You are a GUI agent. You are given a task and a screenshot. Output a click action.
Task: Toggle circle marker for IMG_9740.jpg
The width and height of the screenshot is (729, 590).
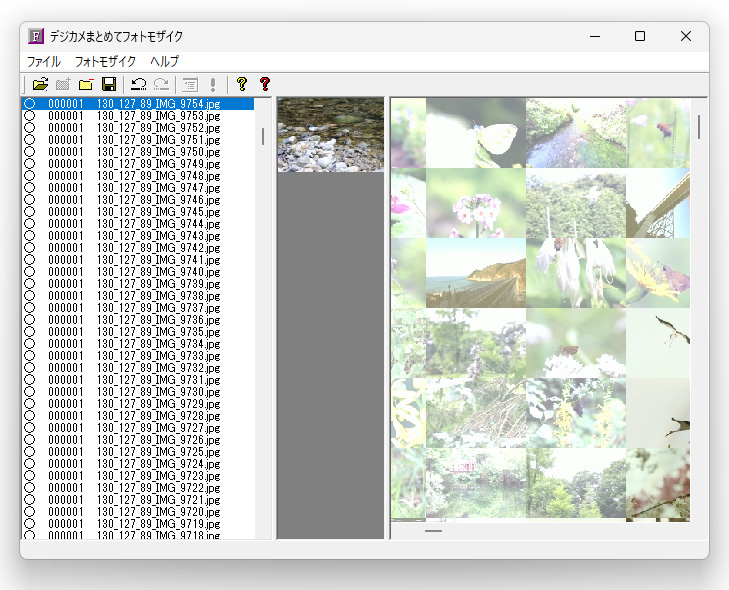[x=30, y=272]
